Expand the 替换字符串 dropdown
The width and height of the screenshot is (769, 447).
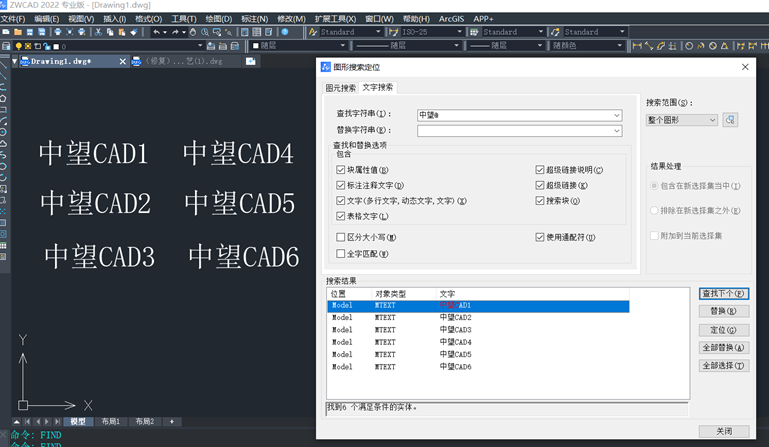pos(616,131)
